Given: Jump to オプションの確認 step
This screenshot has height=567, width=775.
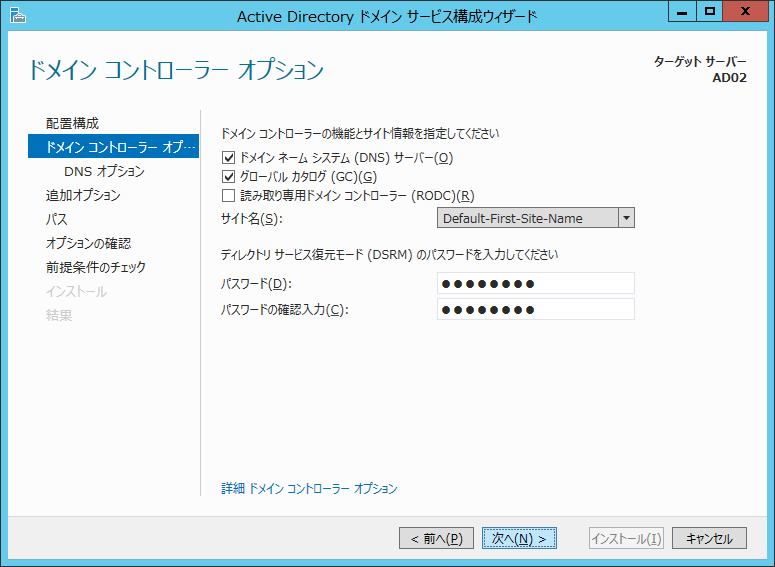Looking at the screenshot, I should tap(88, 243).
